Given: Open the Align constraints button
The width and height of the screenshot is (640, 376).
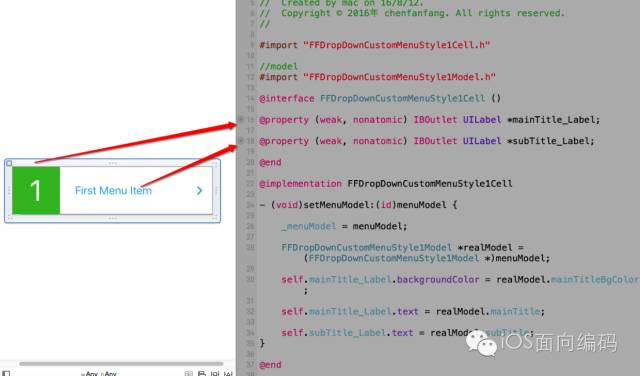Looking at the screenshot, I should click(202, 374).
